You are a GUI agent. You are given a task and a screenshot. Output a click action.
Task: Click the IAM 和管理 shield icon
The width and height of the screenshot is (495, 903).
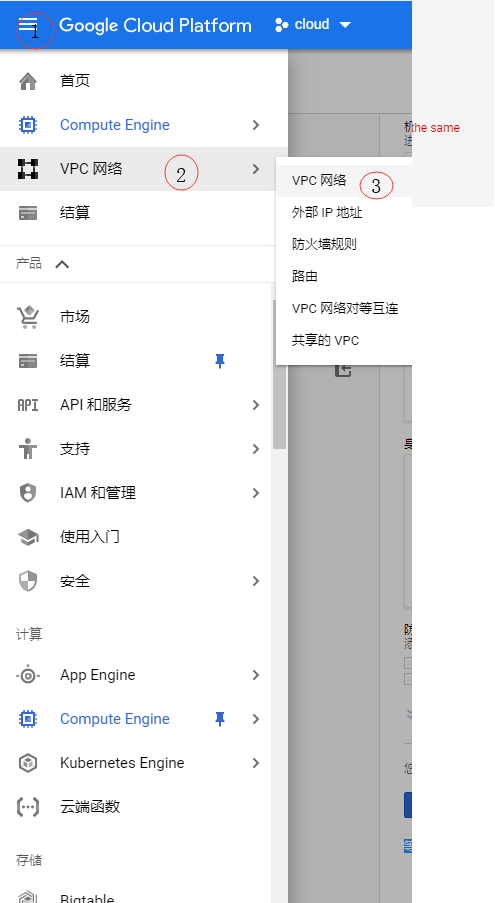click(x=28, y=493)
